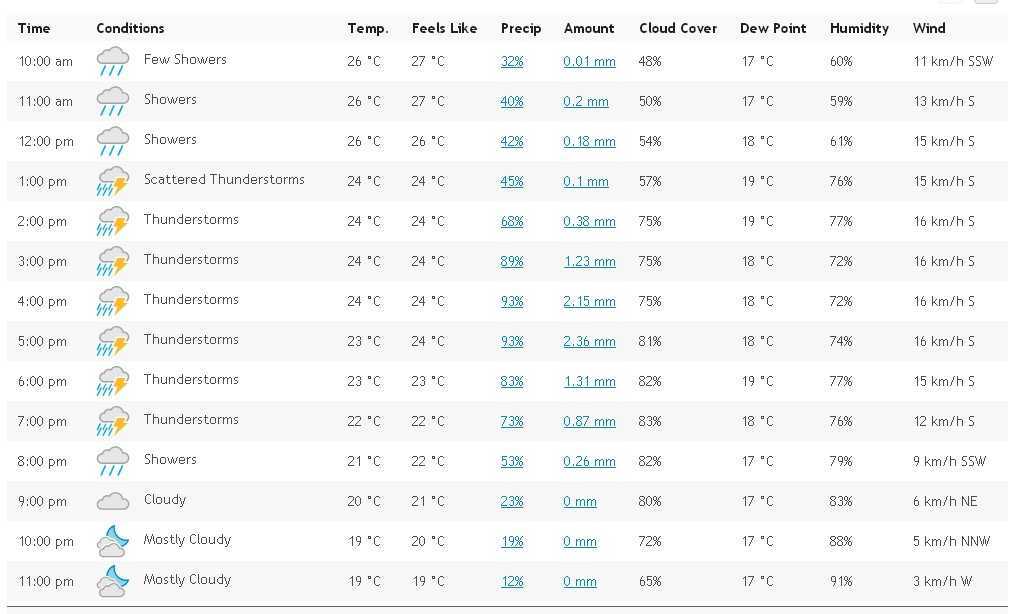Select the Precip column header
1023x614 pixels.
point(521,28)
